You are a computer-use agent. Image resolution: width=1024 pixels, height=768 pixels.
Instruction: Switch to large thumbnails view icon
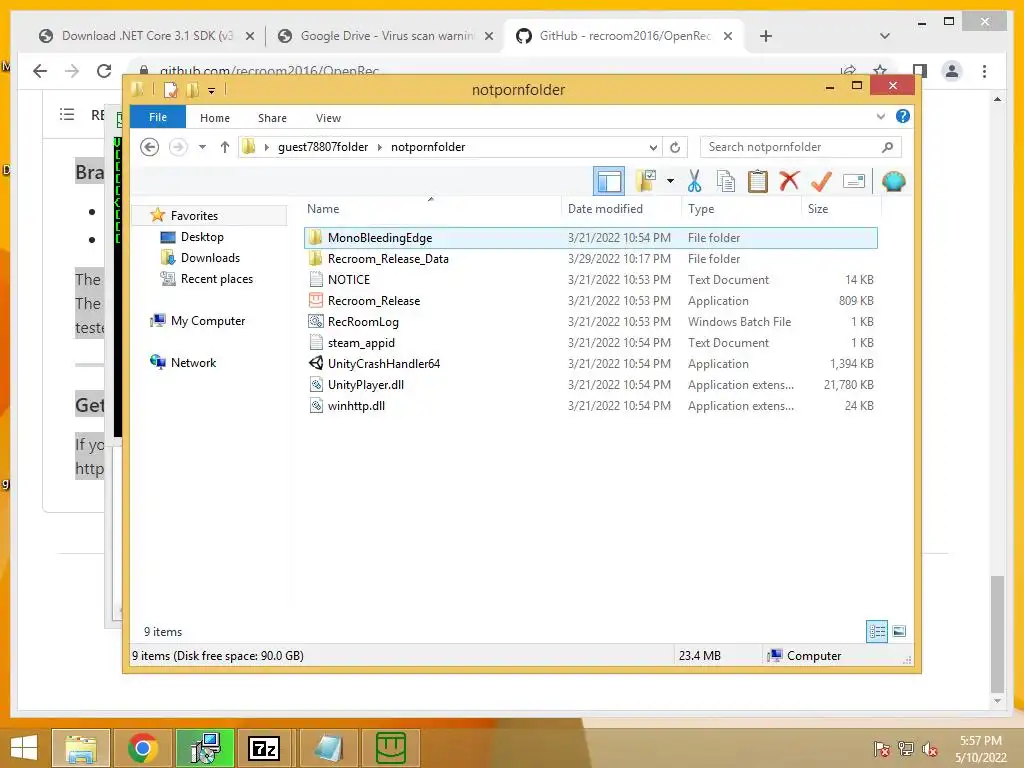click(899, 631)
